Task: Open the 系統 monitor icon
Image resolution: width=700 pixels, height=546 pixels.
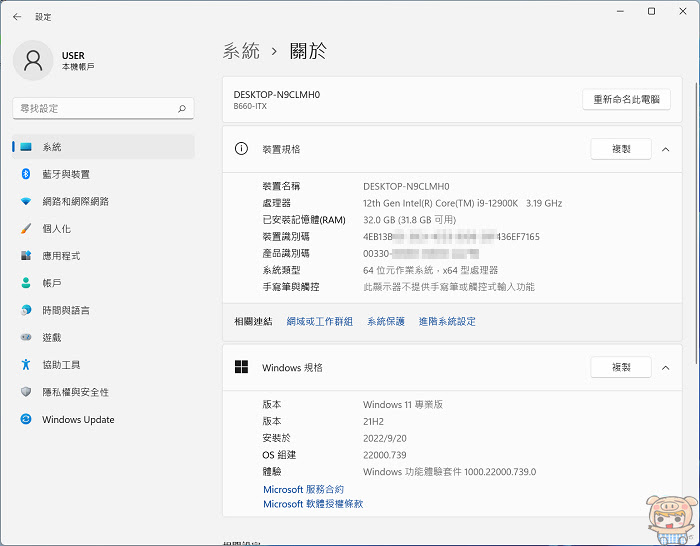Action: click(26, 146)
